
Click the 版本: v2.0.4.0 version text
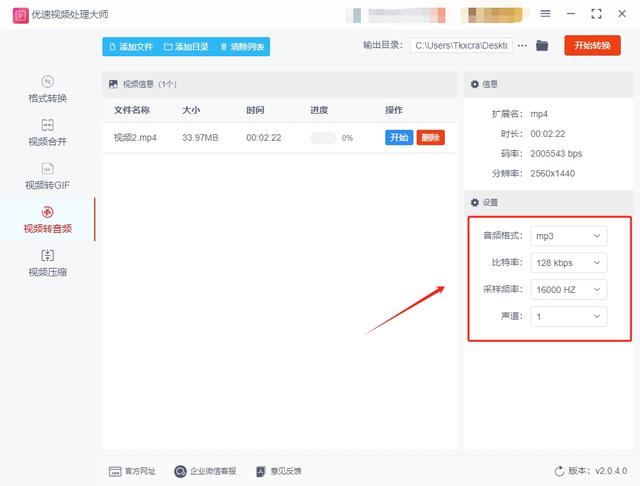(598, 471)
